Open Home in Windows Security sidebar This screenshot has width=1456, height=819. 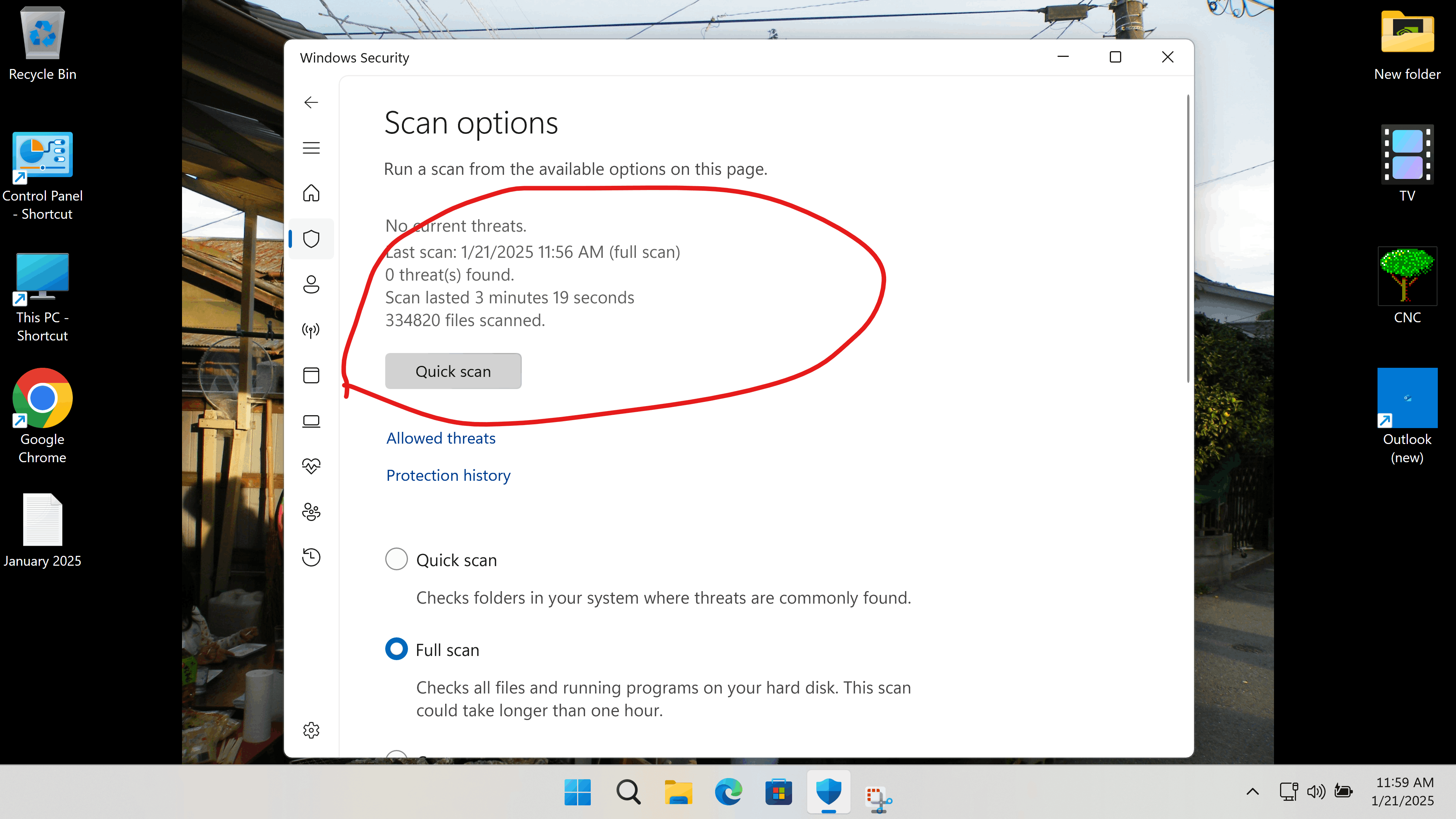coord(311,193)
